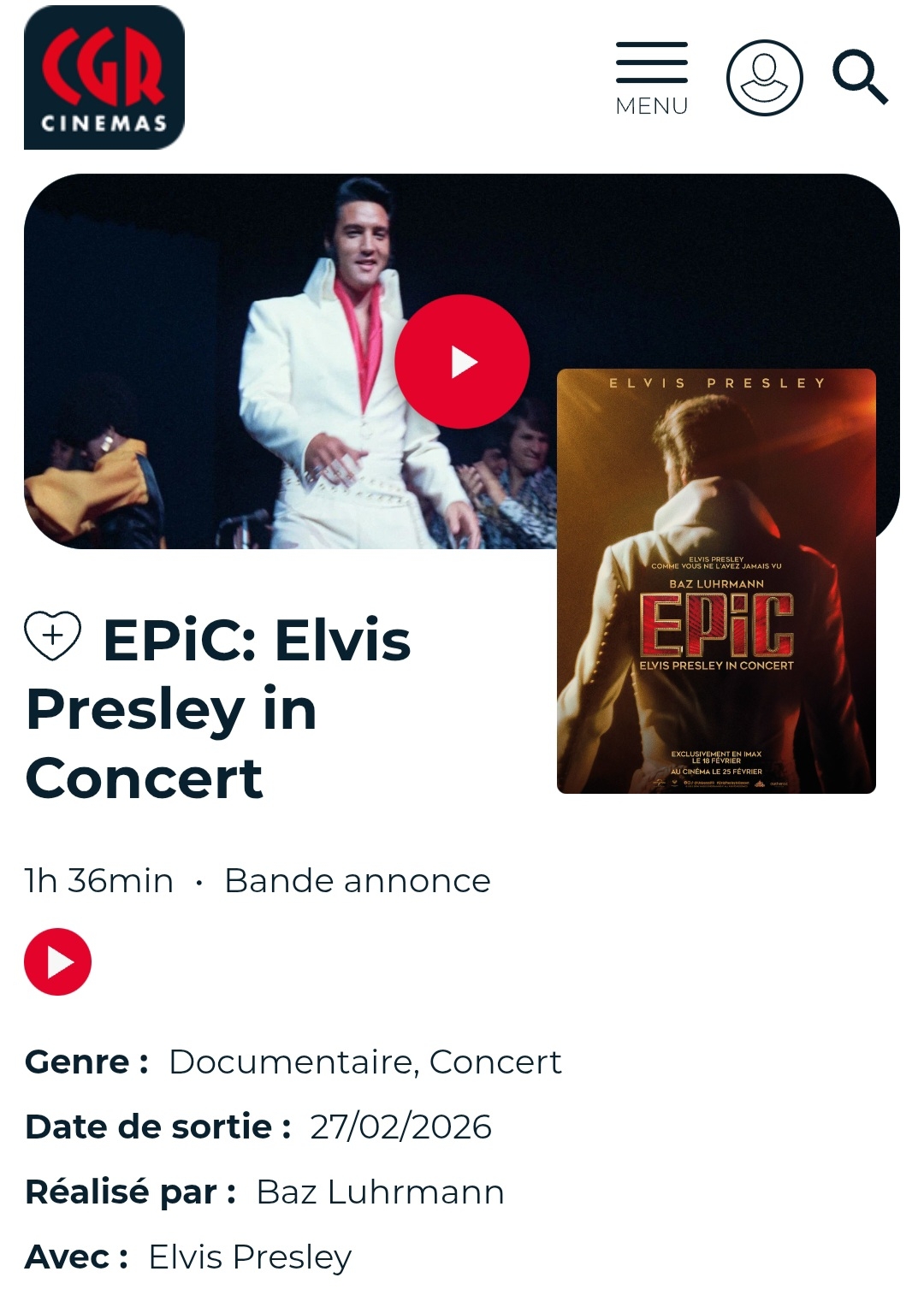Viewport: 924px width, 1313px height.
Task: Start the small red play button below duration
Action: [x=57, y=961]
